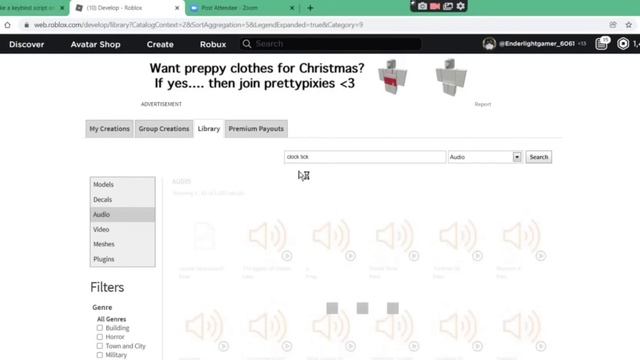This screenshot has width=640, height=360.
Task: Play the fourth audio in the first row
Action: pyautogui.click(x=414, y=256)
